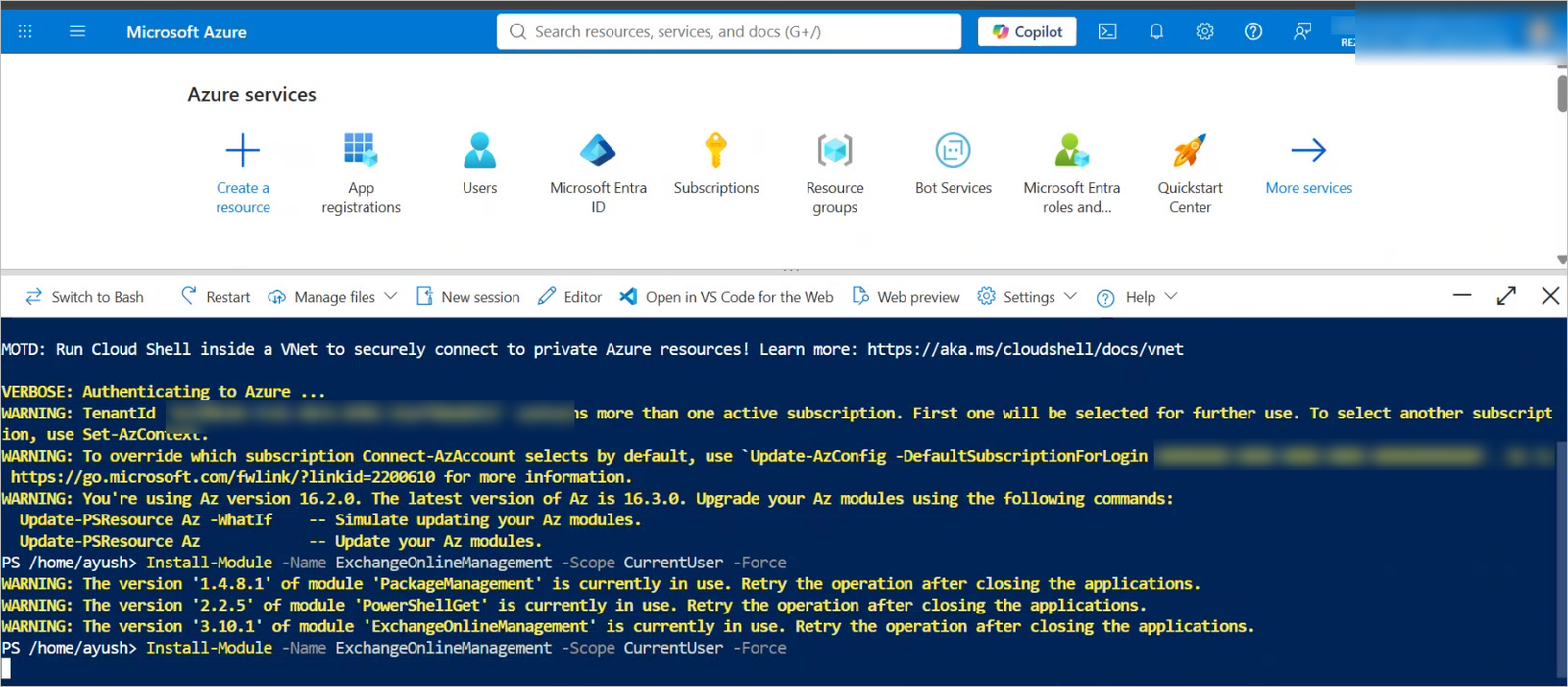The height and width of the screenshot is (687, 1568).
Task: Click the 'PowerShellGet' warning line
Action: click(x=574, y=606)
